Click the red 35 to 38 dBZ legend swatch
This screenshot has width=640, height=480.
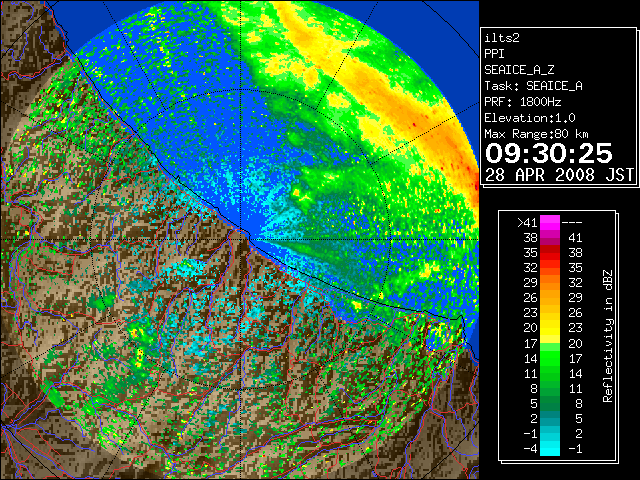(550, 253)
